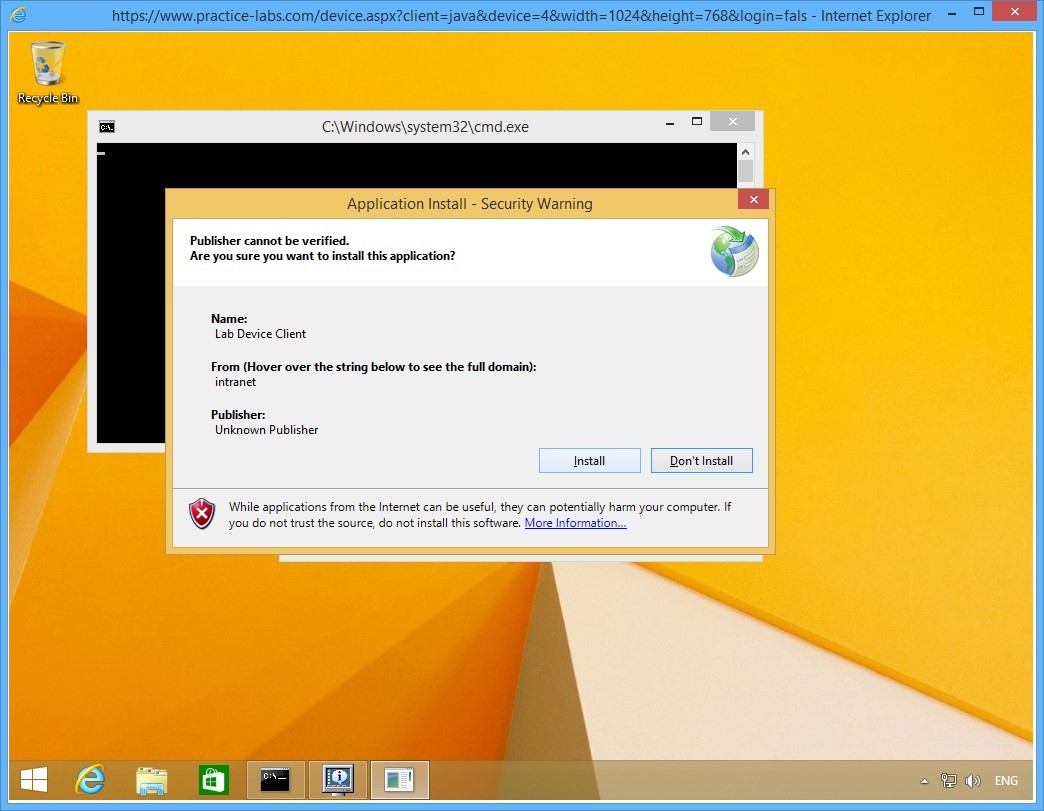Viewport: 1044px width, 811px height.
Task: Launch Internet Explorer from the taskbar
Action: point(89,780)
